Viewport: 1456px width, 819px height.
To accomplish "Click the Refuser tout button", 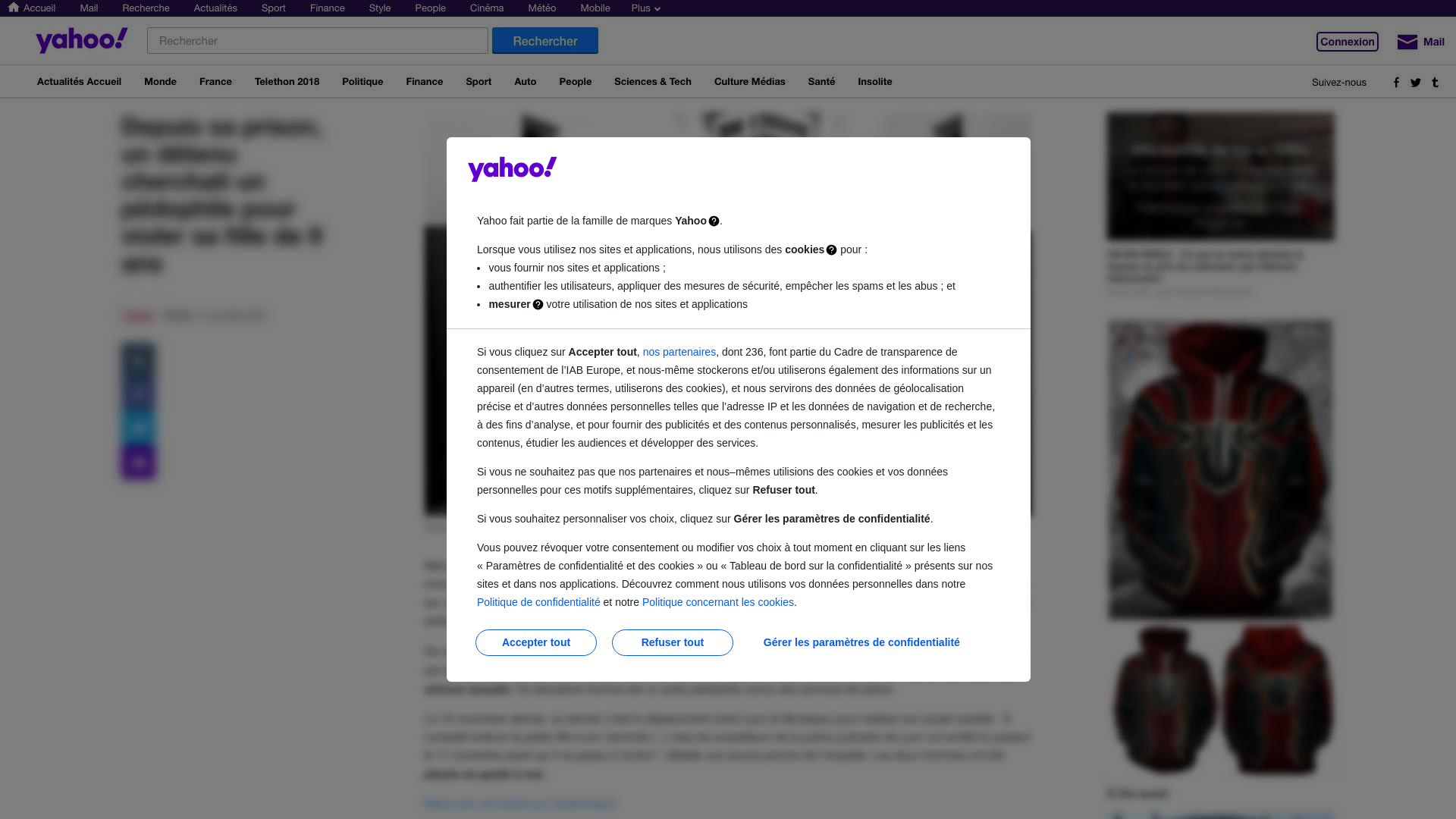I will pyautogui.click(x=673, y=642).
